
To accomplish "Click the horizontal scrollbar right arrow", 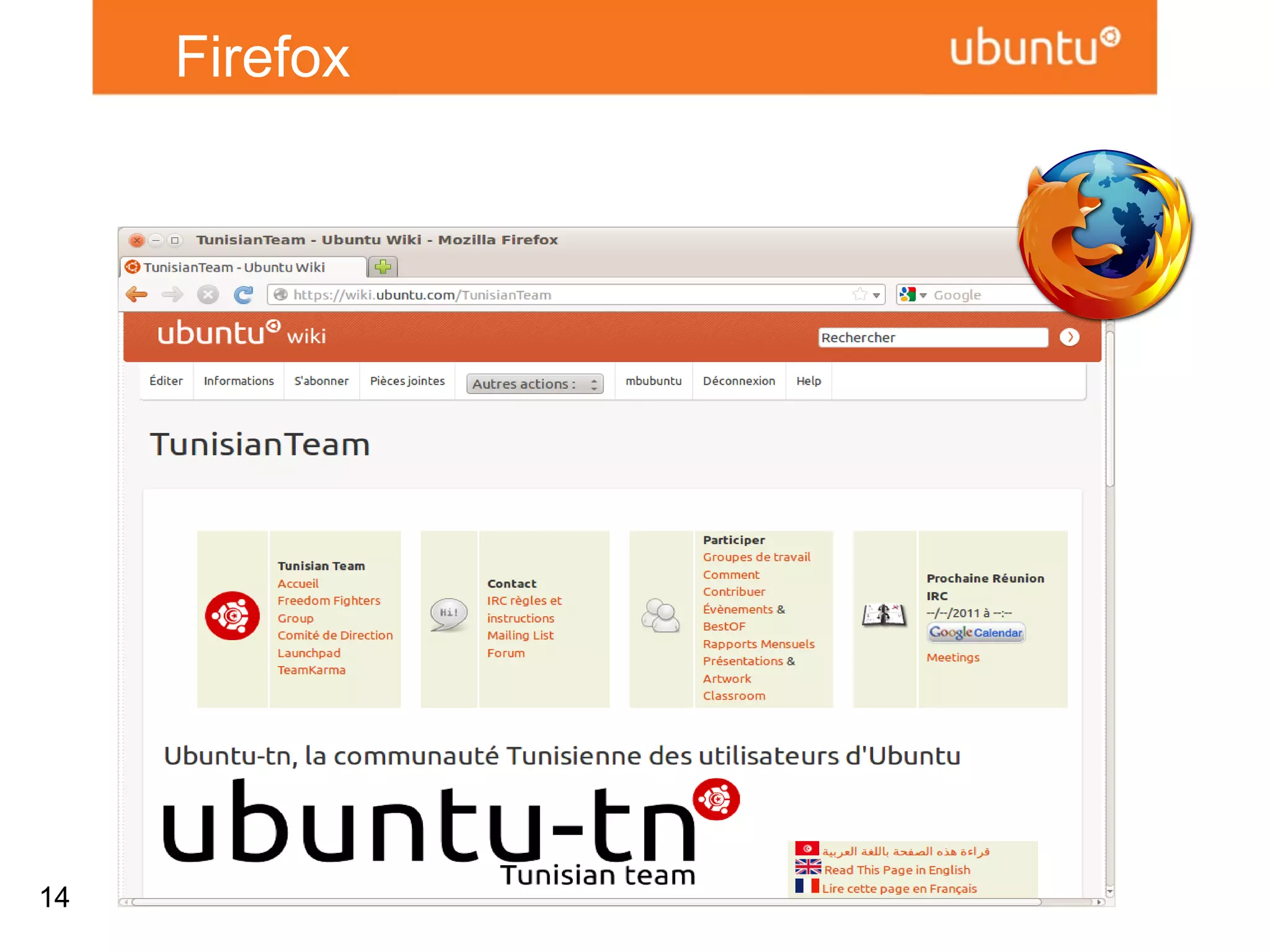I will pos(1099,902).
